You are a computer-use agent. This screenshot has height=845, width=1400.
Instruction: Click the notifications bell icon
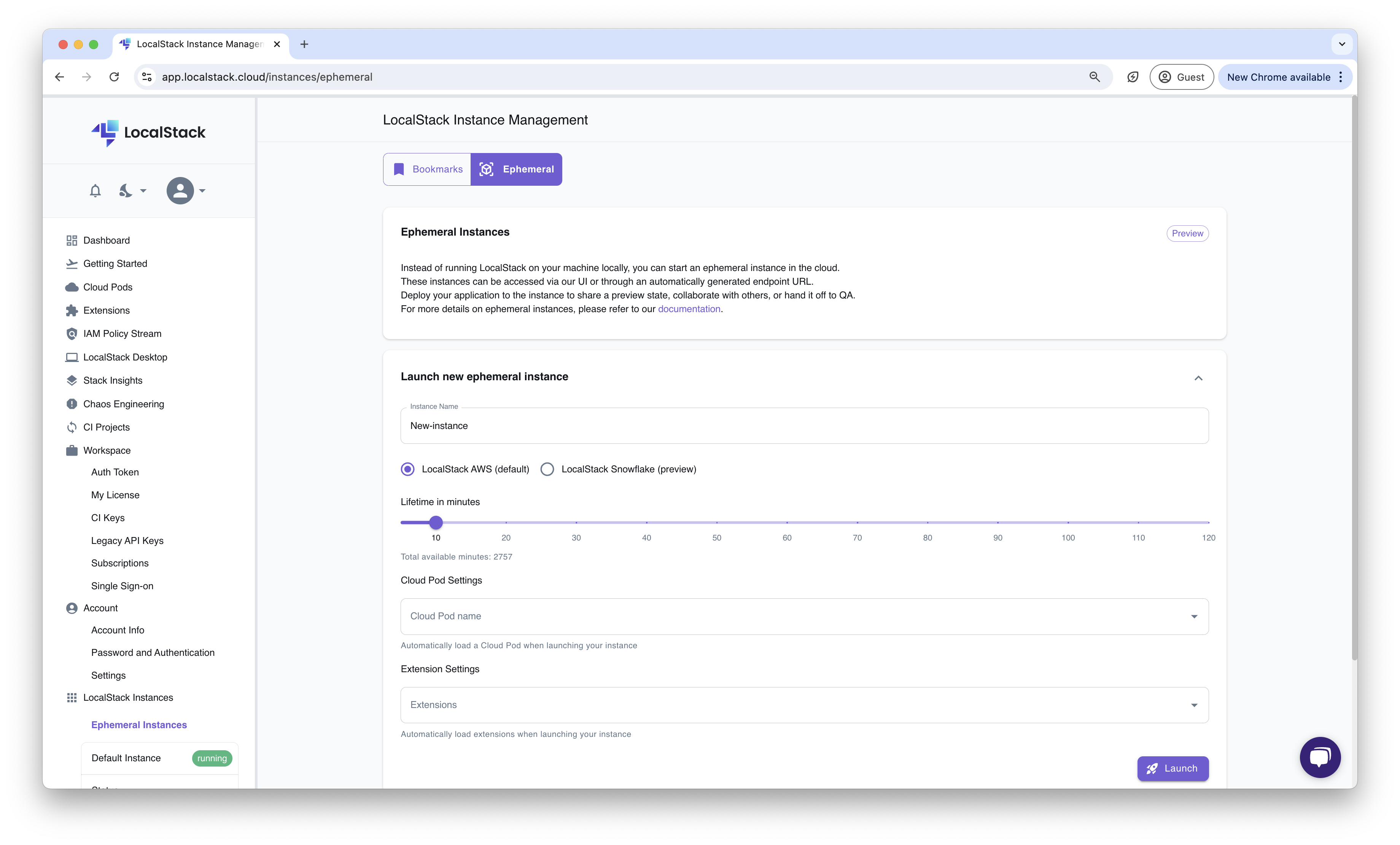[x=95, y=190]
